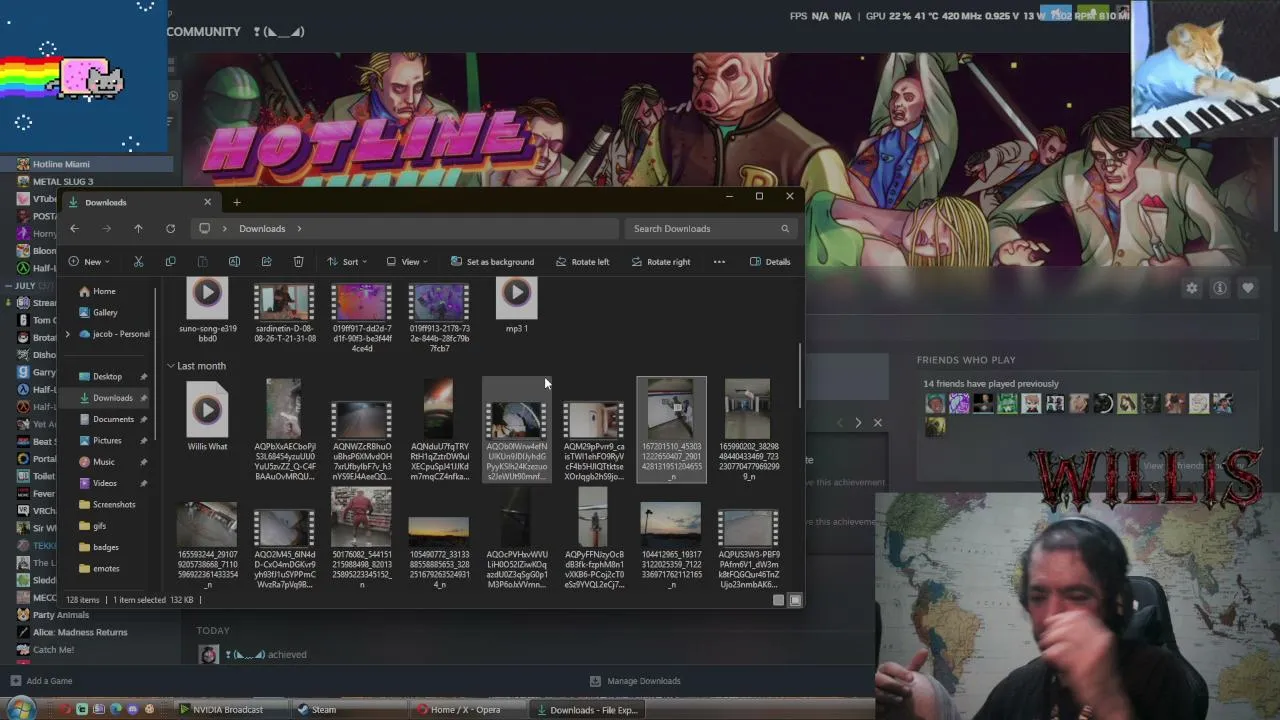Select the Willis What audio file
1280x720 pixels.
pos(207,416)
